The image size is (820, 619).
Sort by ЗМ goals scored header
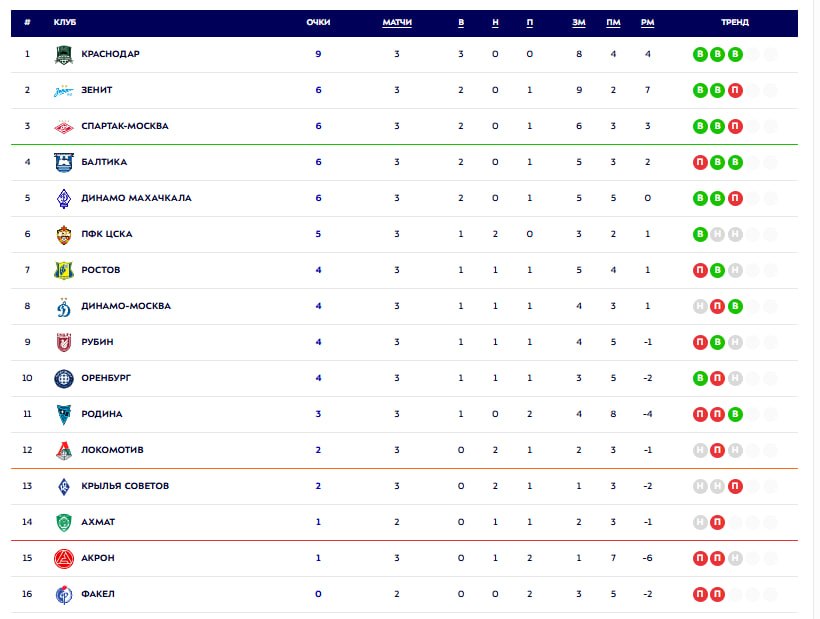click(x=579, y=22)
